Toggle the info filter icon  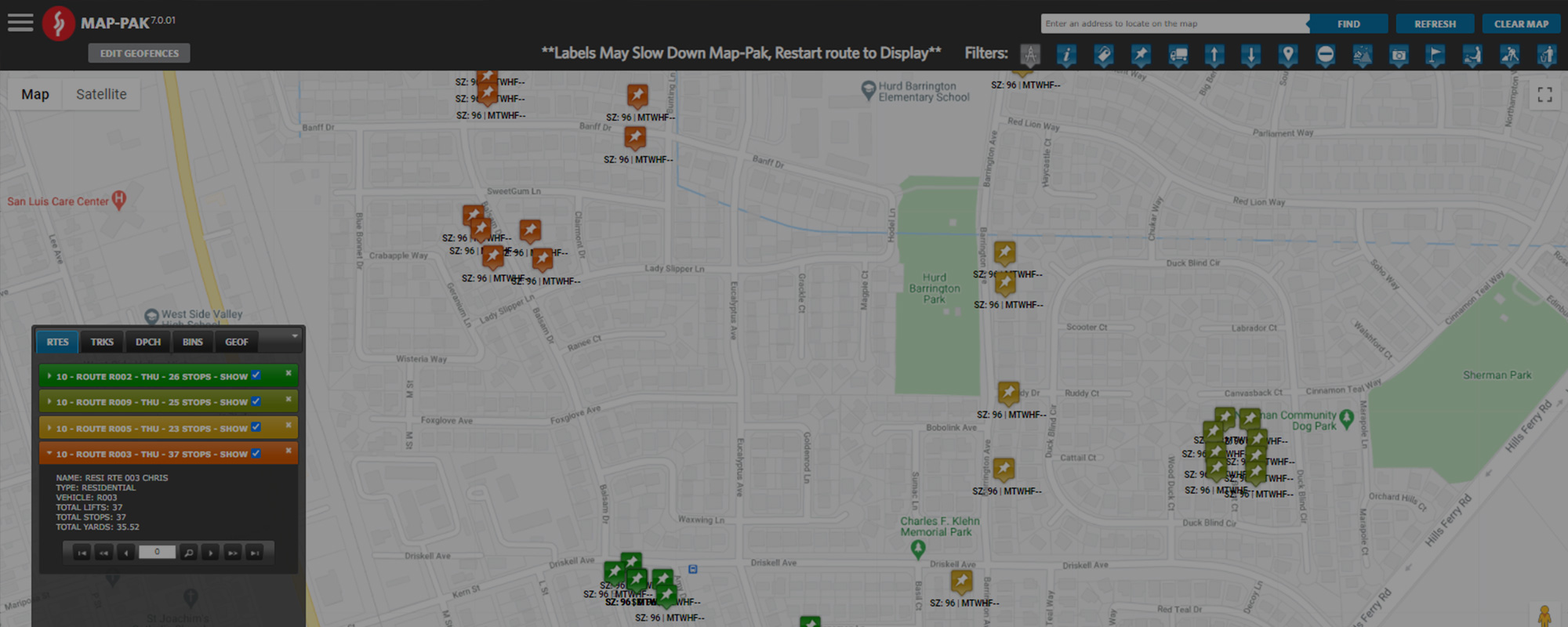pos(1066,55)
